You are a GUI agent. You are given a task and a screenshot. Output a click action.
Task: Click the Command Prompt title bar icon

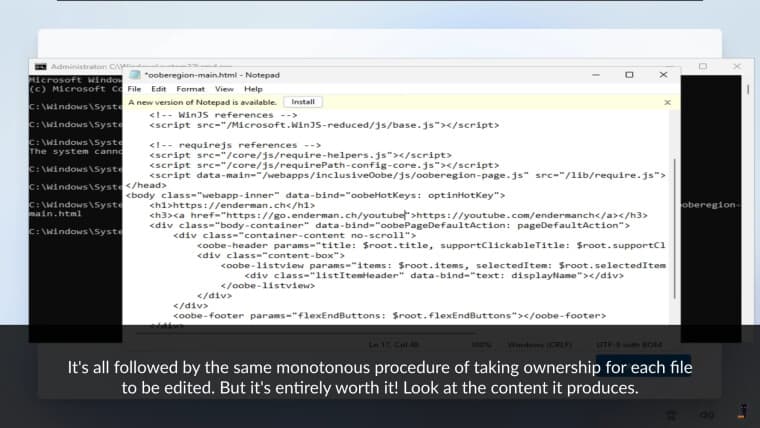click(42, 66)
